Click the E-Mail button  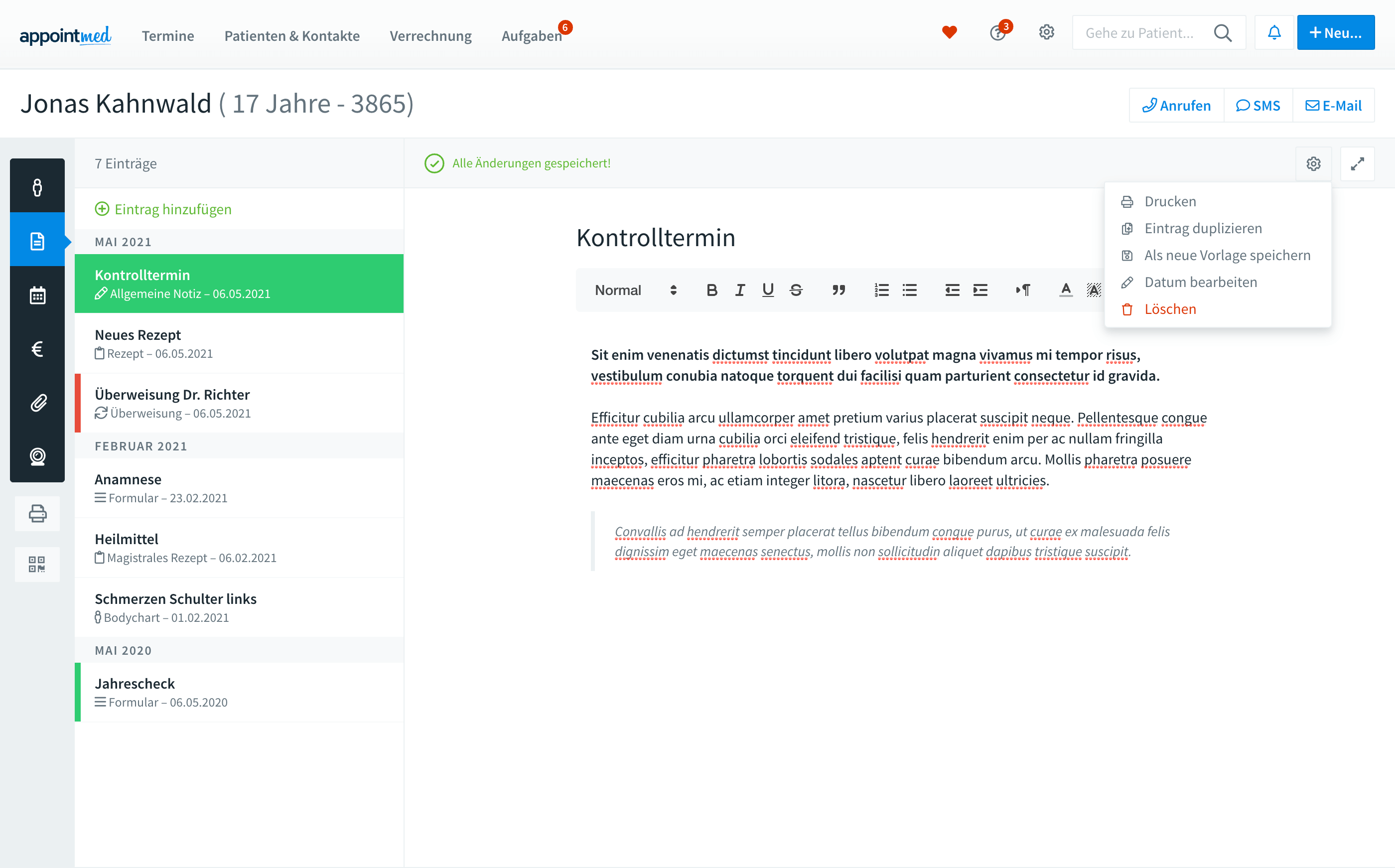[x=1334, y=106]
